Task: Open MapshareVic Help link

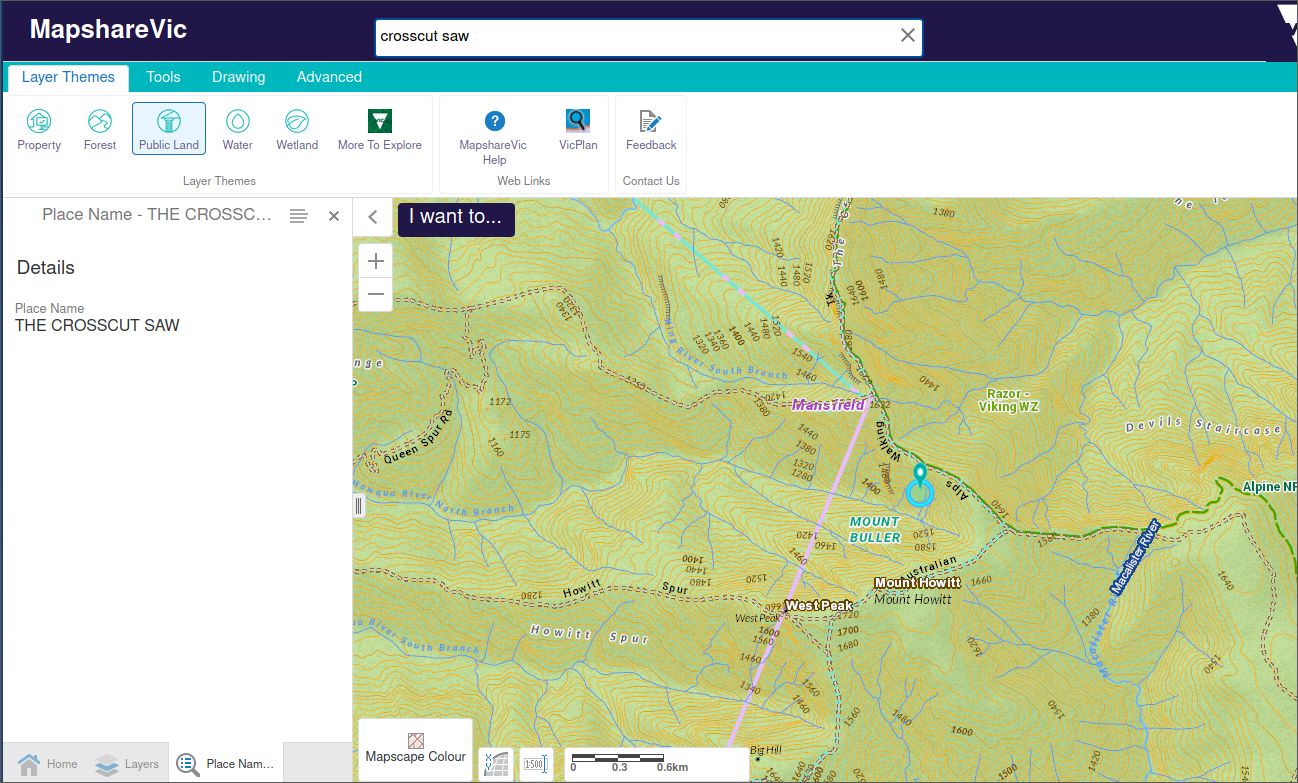Action: click(494, 137)
